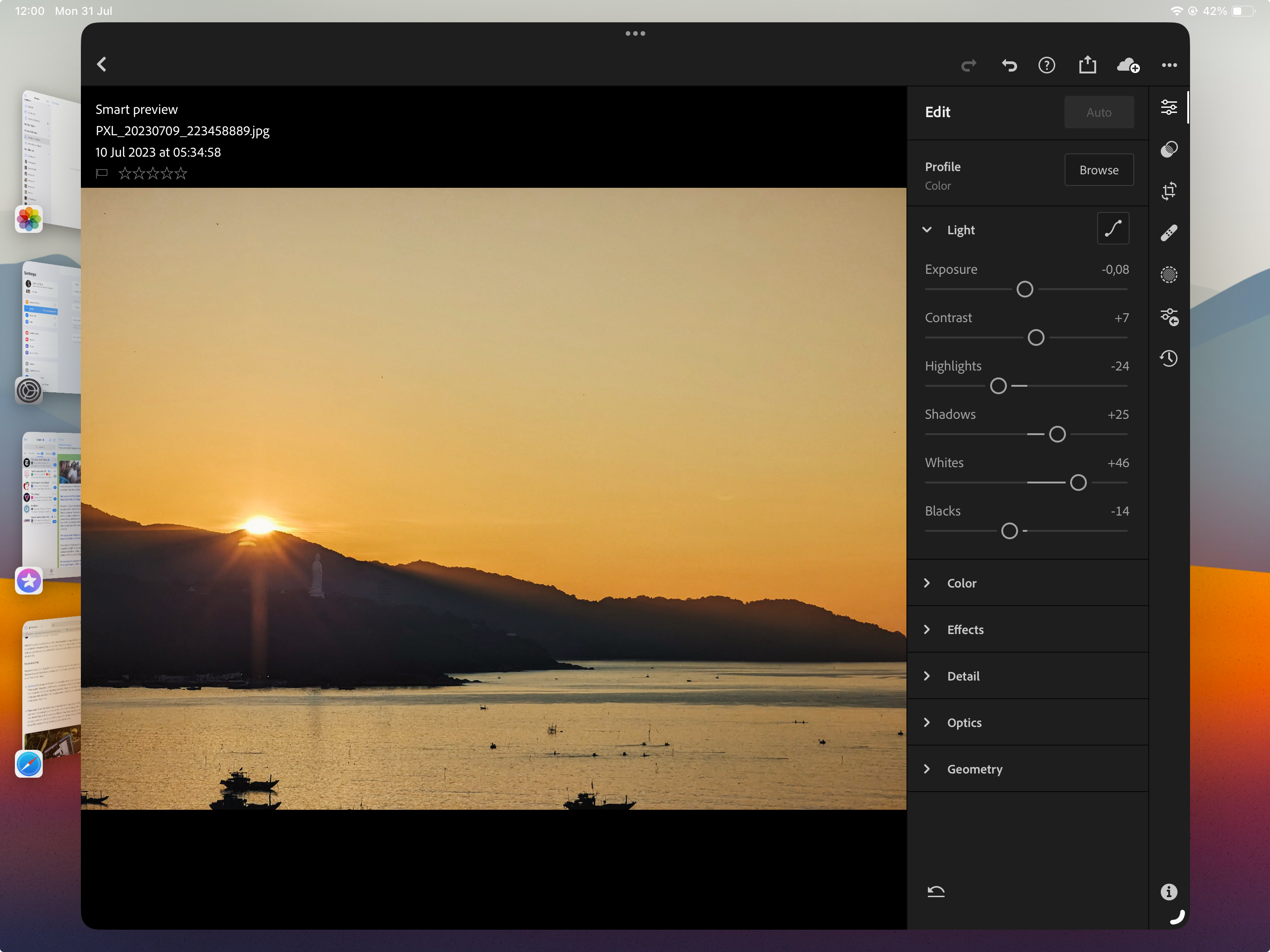Expand the Effects section

coord(966,629)
